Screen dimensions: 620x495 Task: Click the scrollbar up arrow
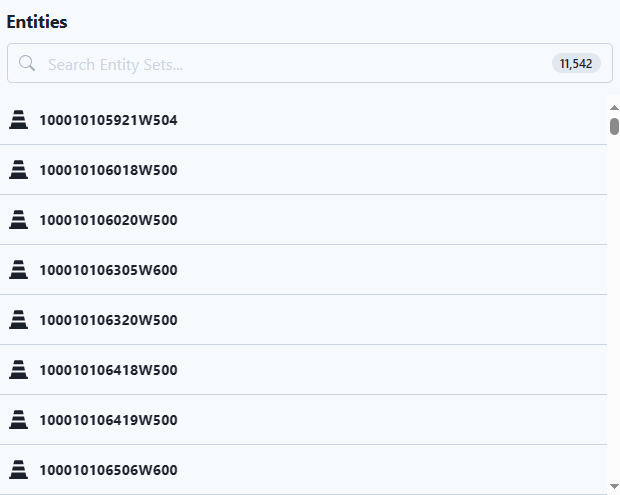pos(614,108)
